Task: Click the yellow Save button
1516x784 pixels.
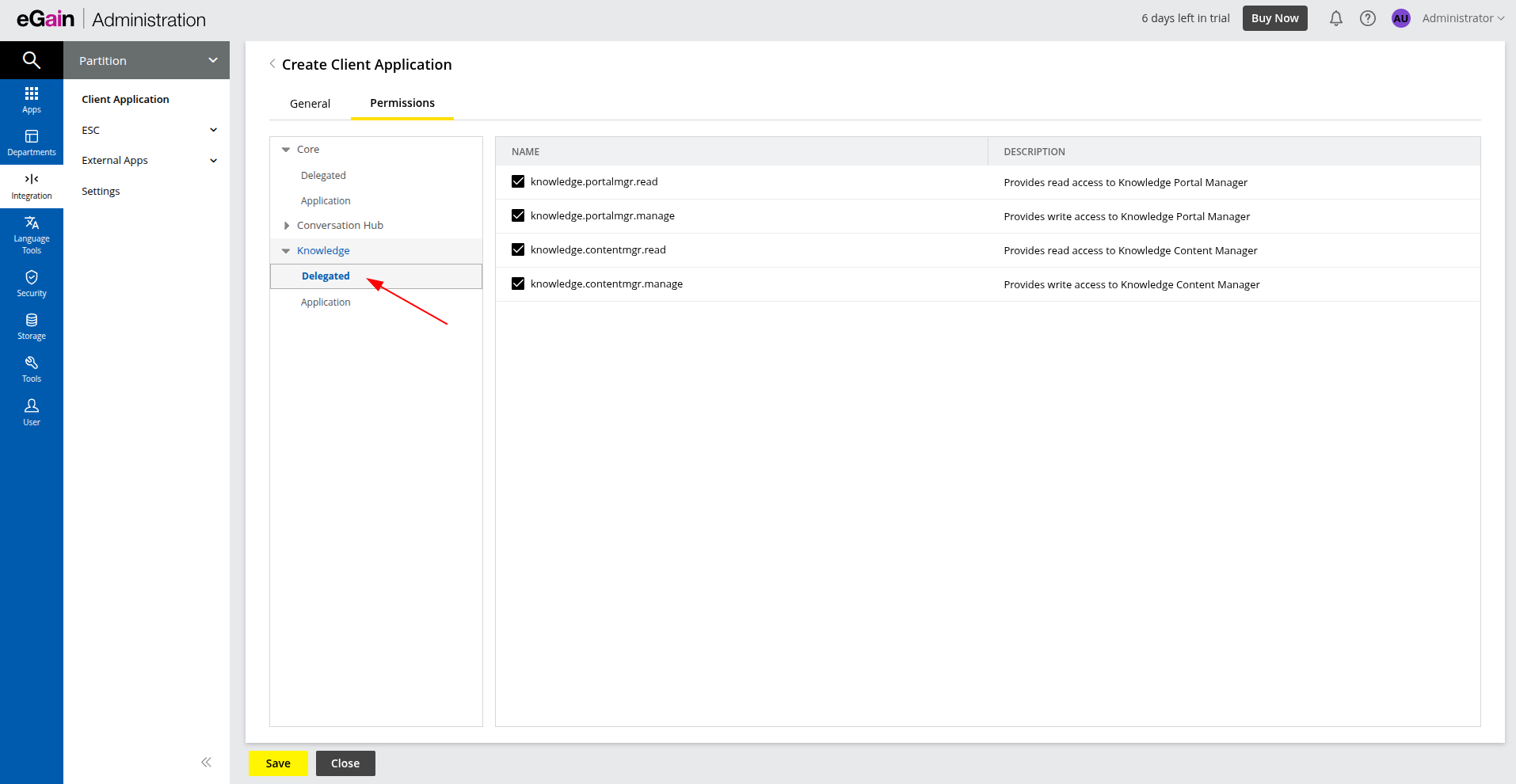Action: pos(277,763)
